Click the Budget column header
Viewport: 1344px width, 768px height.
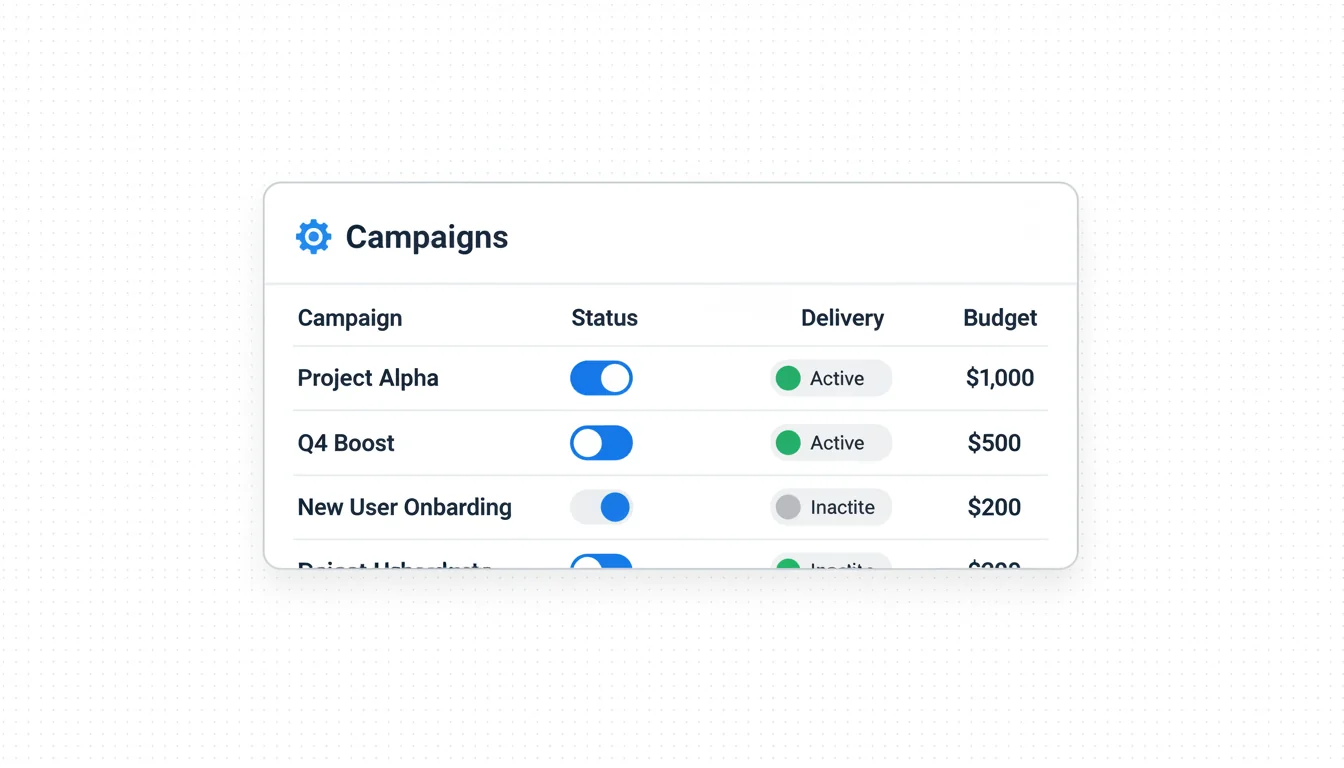(x=999, y=318)
